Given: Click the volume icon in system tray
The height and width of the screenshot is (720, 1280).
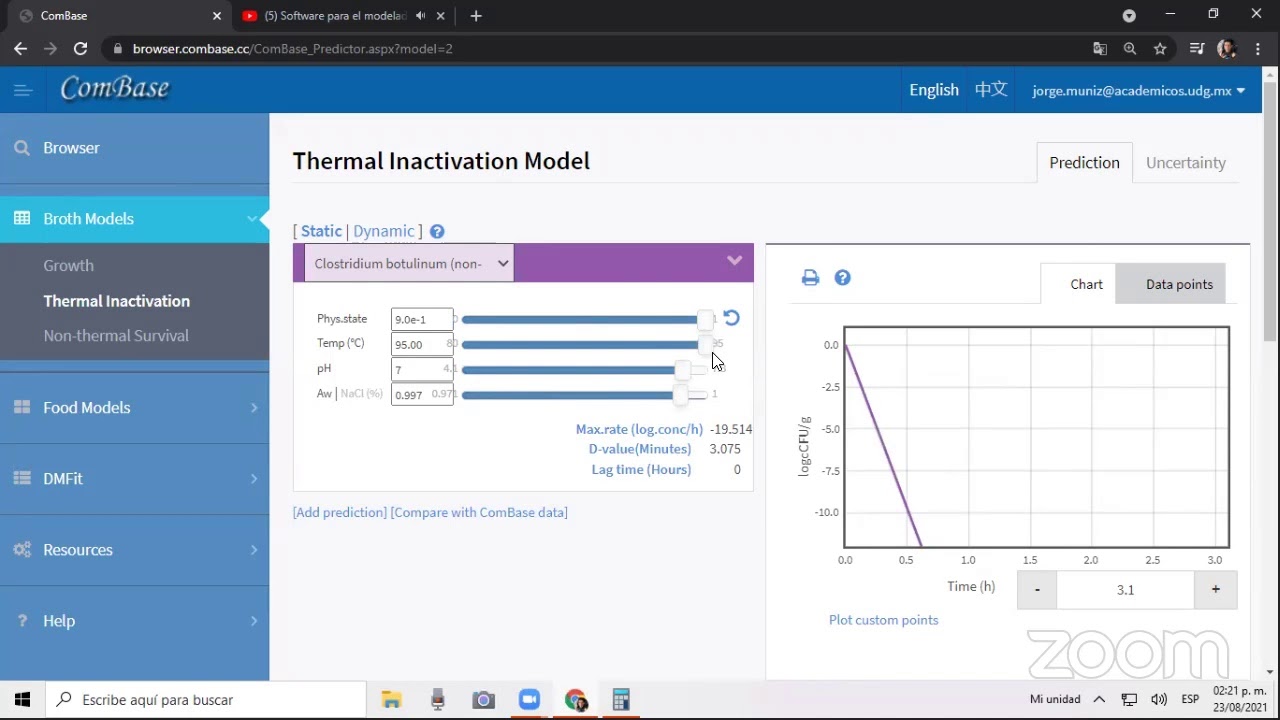Looking at the screenshot, I should 1159,699.
